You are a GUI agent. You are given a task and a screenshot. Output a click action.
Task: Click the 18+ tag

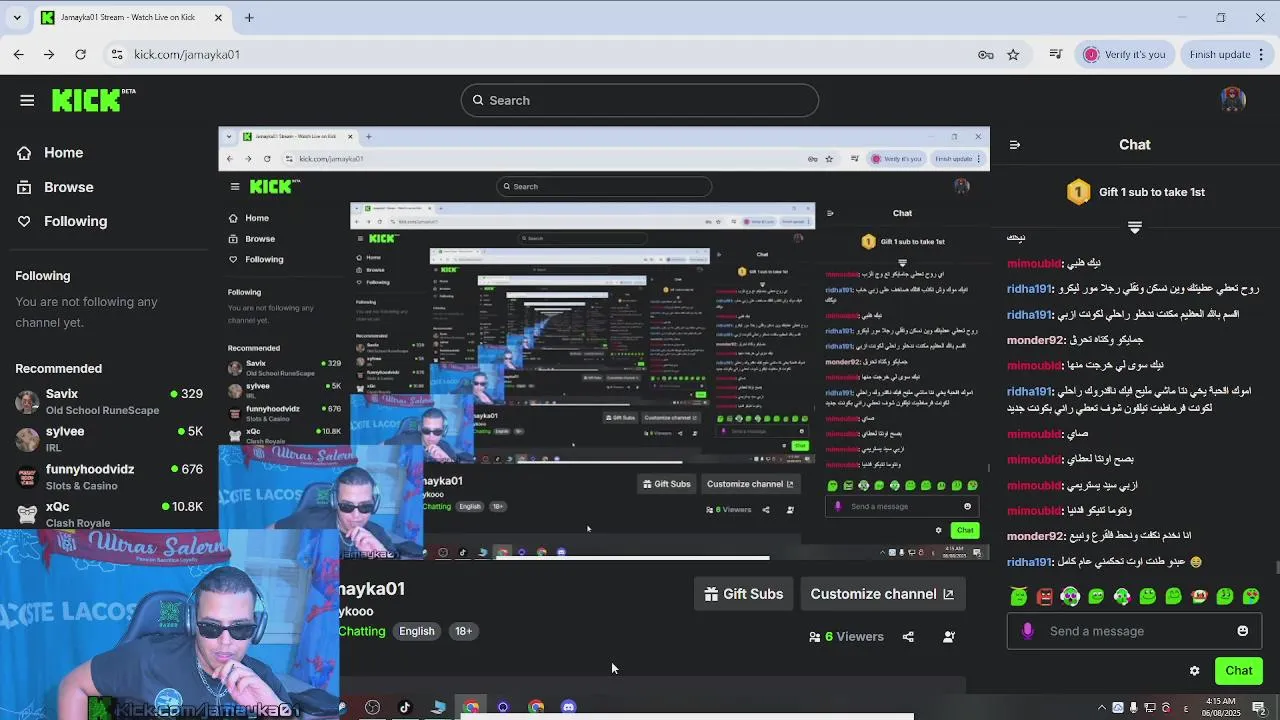point(463,631)
